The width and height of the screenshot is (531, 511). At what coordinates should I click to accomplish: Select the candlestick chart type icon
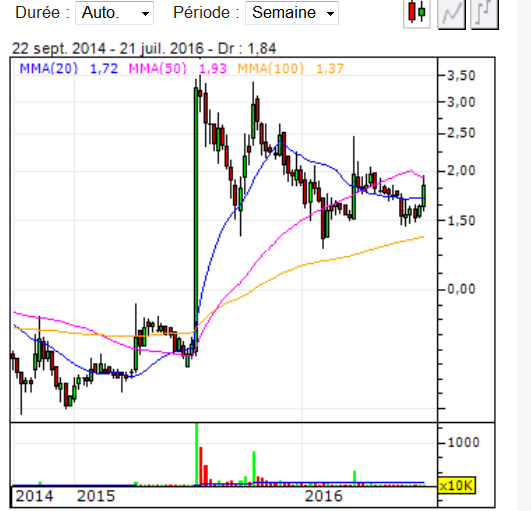[417, 14]
